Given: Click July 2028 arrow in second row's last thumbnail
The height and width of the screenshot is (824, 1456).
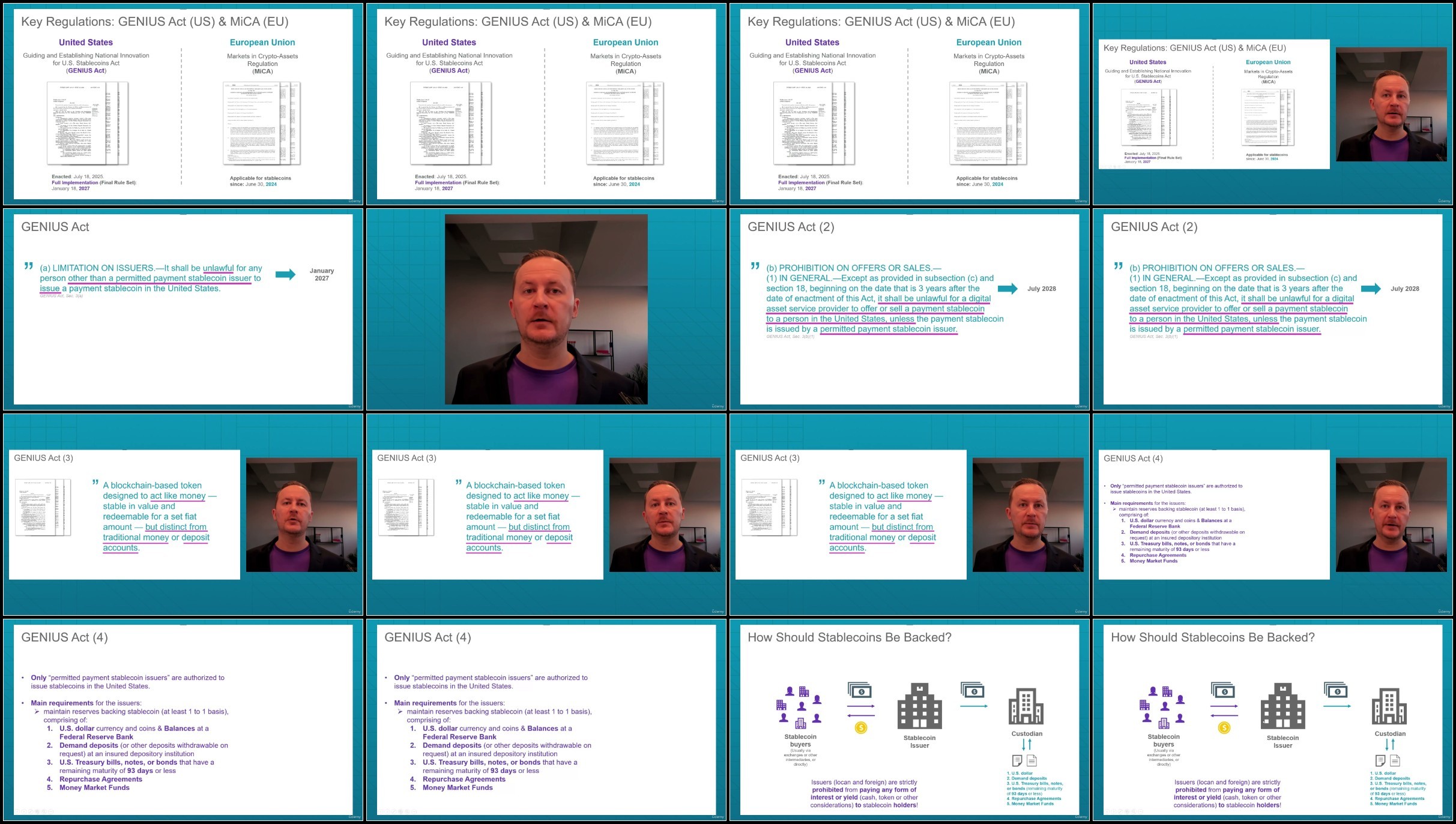Looking at the screenshot, I should (1371, 289).
